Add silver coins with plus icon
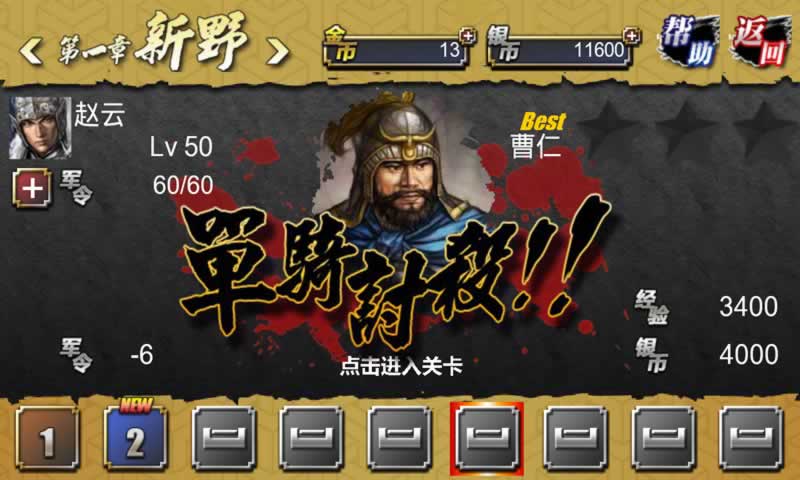This screenshot has width=800, height=480. click(632, 36)
